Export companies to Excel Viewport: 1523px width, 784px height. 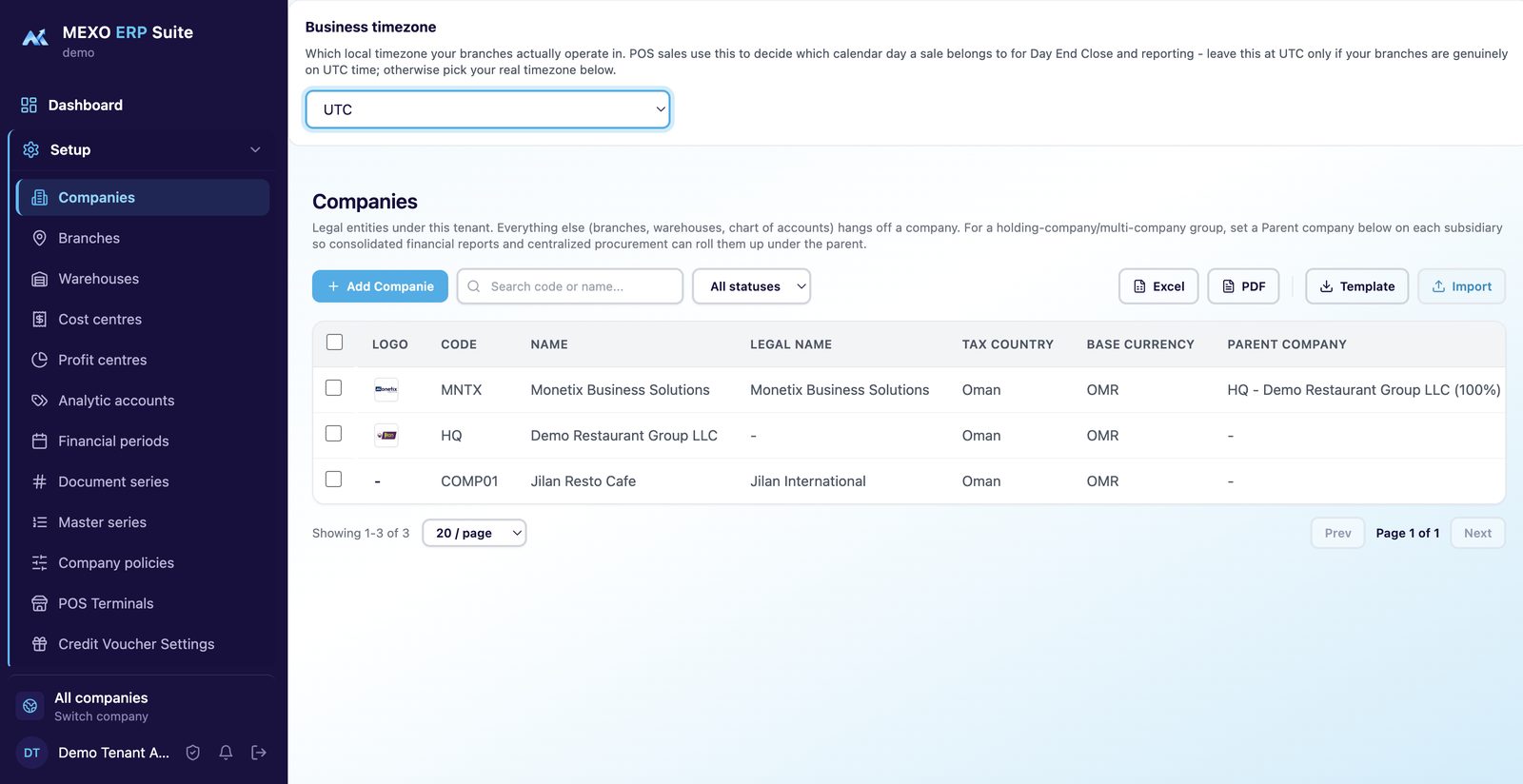(x=1158, y=286)
